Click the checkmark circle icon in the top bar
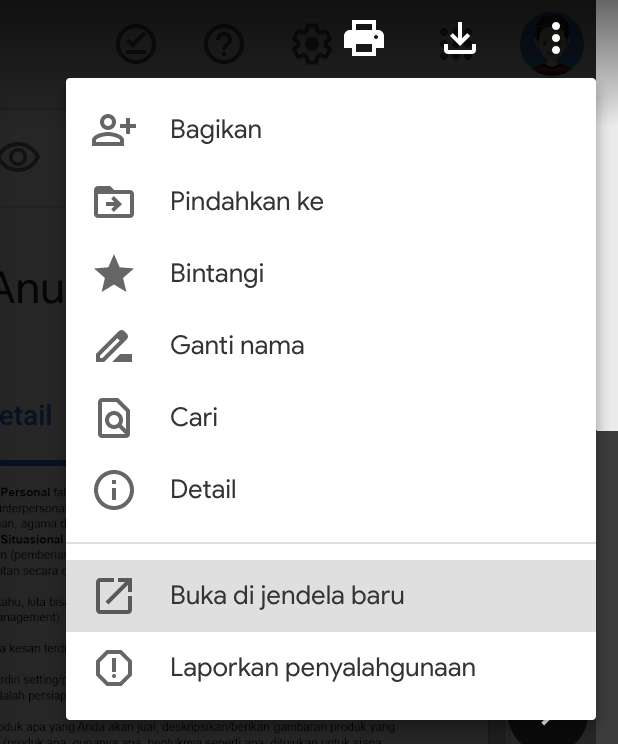The width and height of the screenshot is (618, 744). pyautogui.click(x=136, y=44)
